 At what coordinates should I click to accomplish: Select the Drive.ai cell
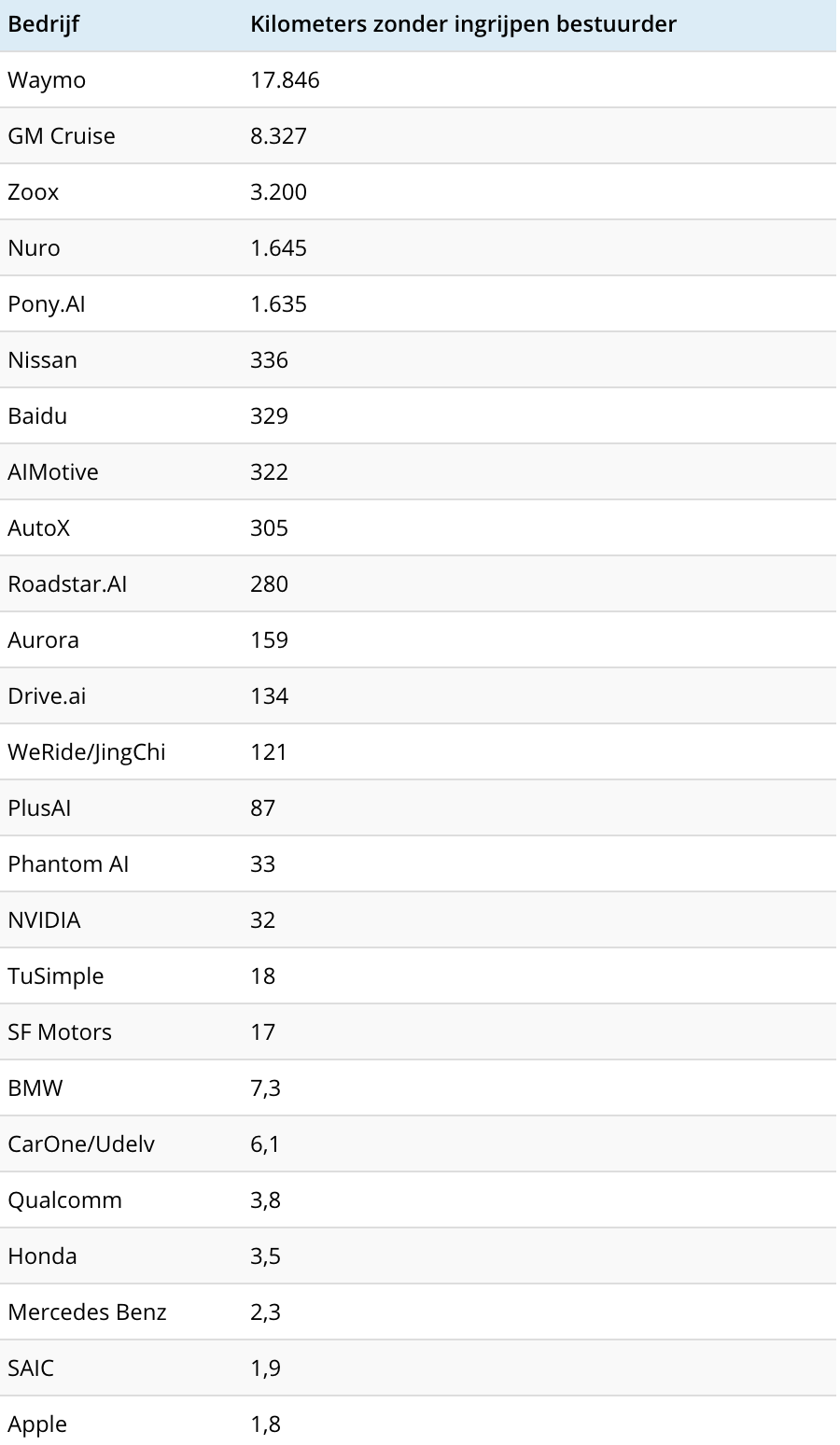47,696
